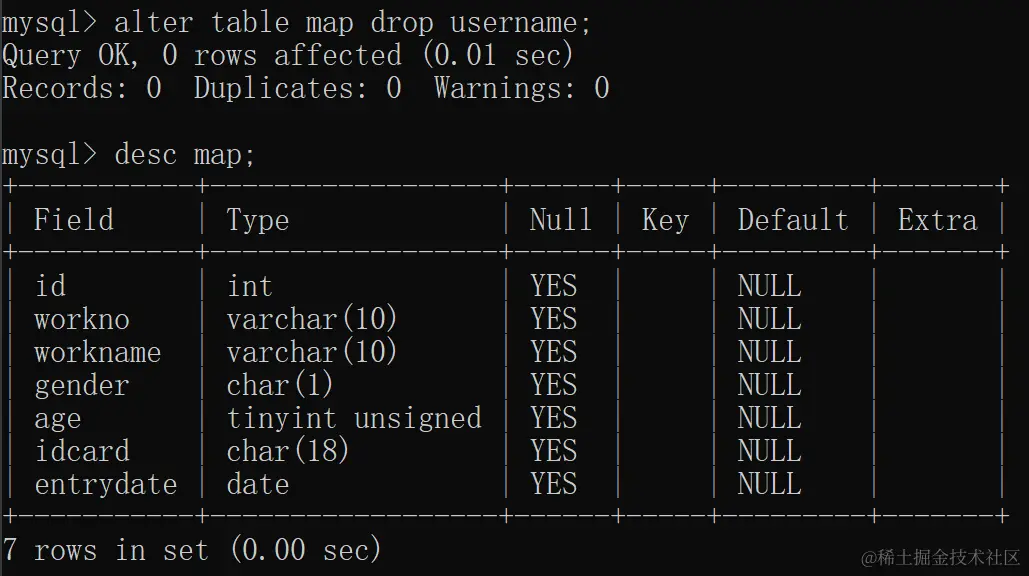Select the 'id' field name
The width and height of the screenshot is (1029, 576).
(50, 285)
